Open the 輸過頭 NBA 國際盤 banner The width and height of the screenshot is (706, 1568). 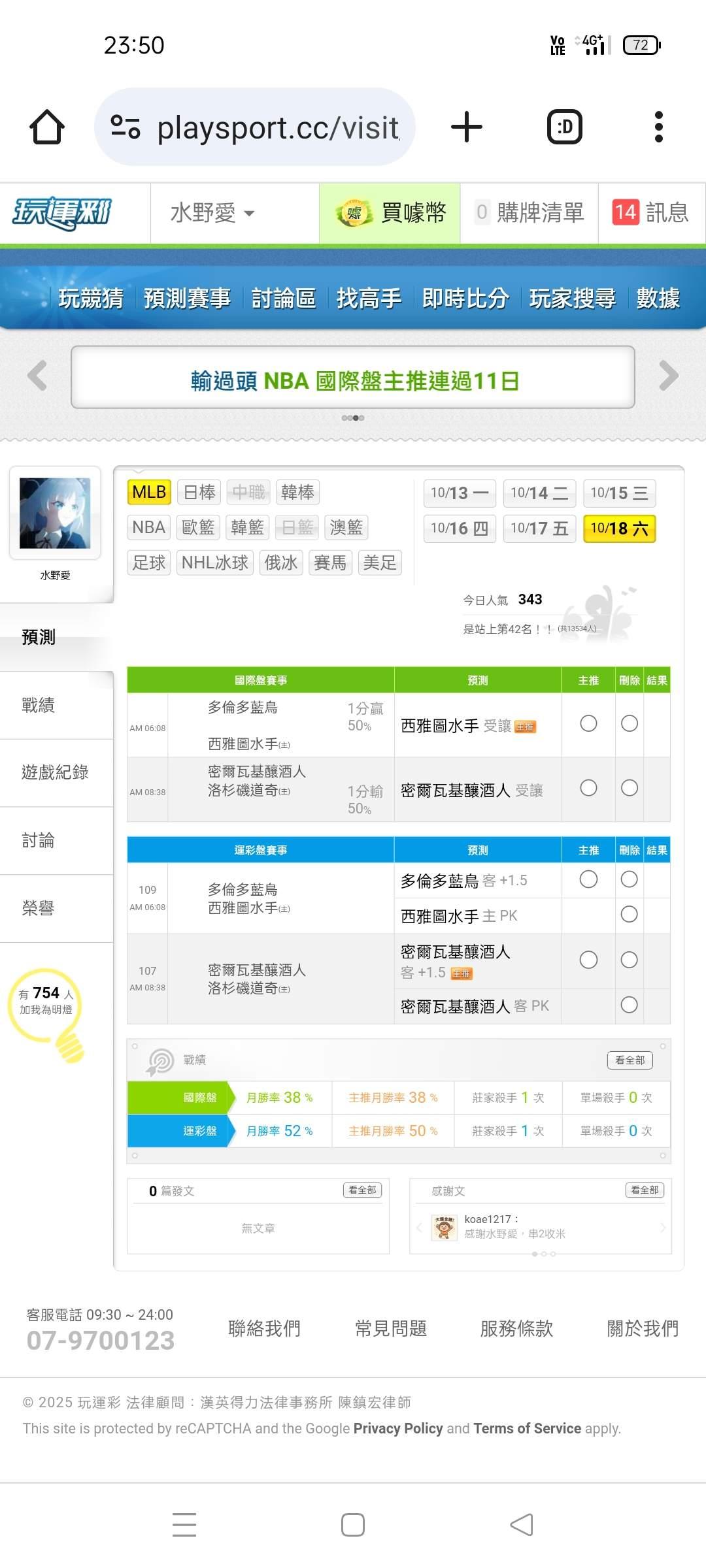pyautogui.click(x=353, y=378)
